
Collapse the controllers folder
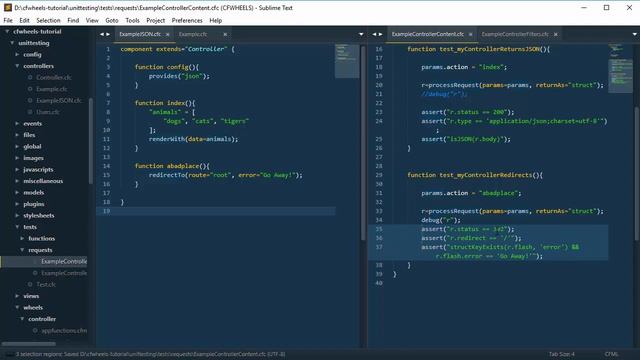[17, 66]
